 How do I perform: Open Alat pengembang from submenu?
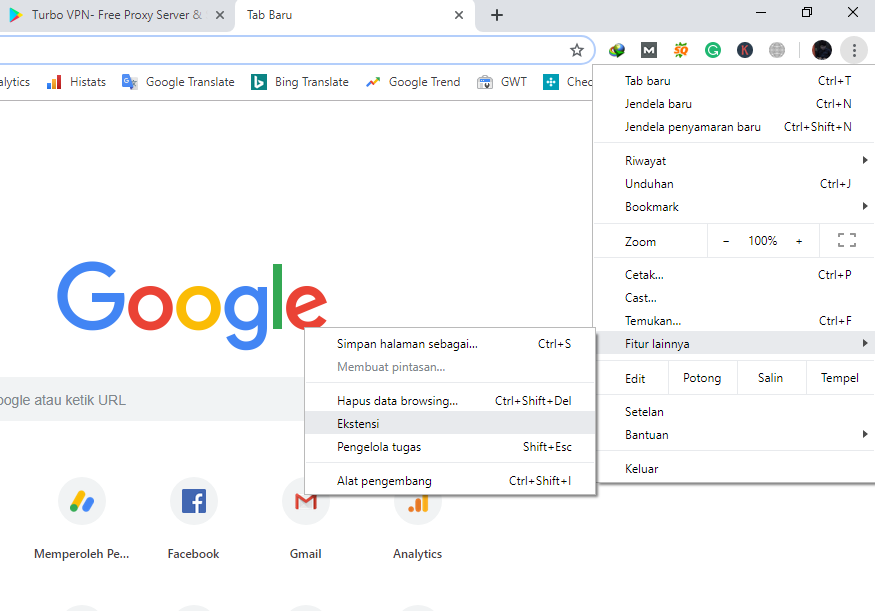point(450,480)
